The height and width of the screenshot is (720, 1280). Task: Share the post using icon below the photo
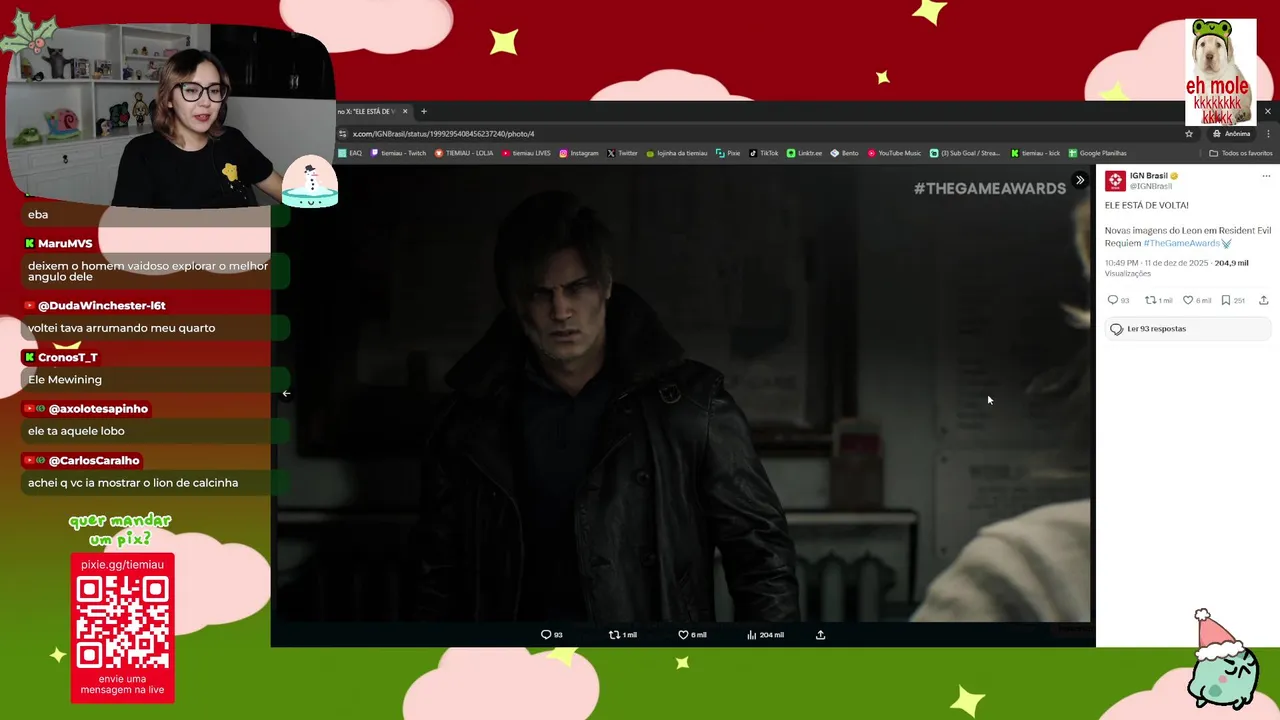820,634
